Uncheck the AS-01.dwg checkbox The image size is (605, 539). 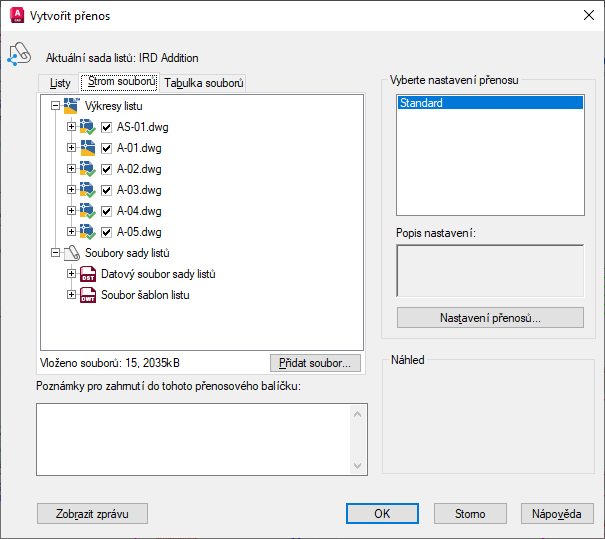[x=107, y=126]
